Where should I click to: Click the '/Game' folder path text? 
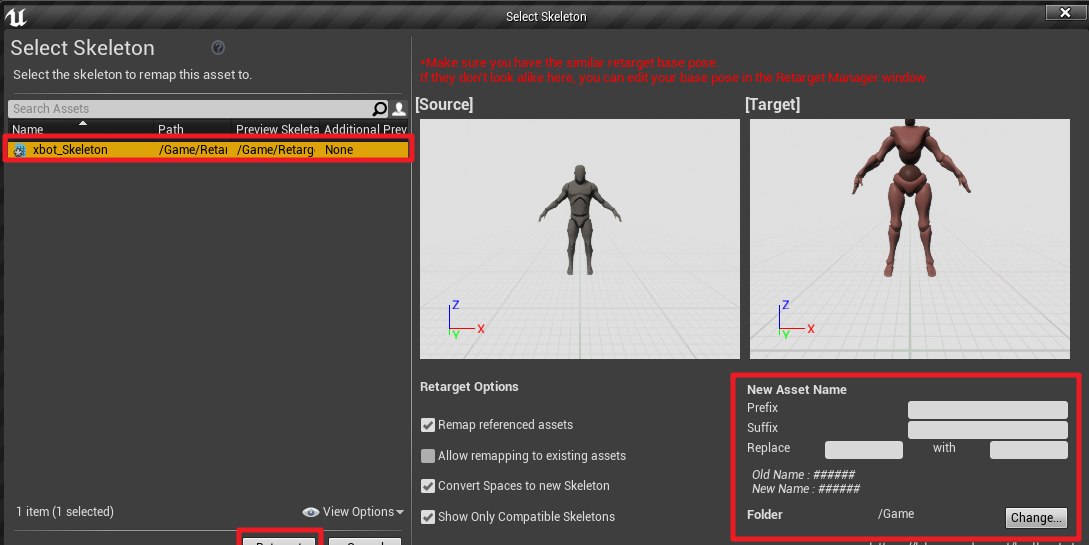[896, 514]
